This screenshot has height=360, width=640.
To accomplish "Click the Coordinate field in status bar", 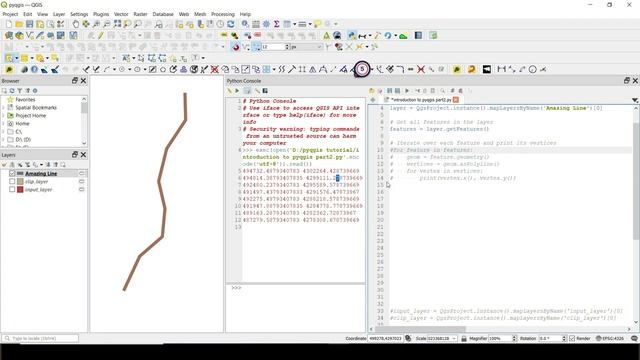I will click(385, 338).
